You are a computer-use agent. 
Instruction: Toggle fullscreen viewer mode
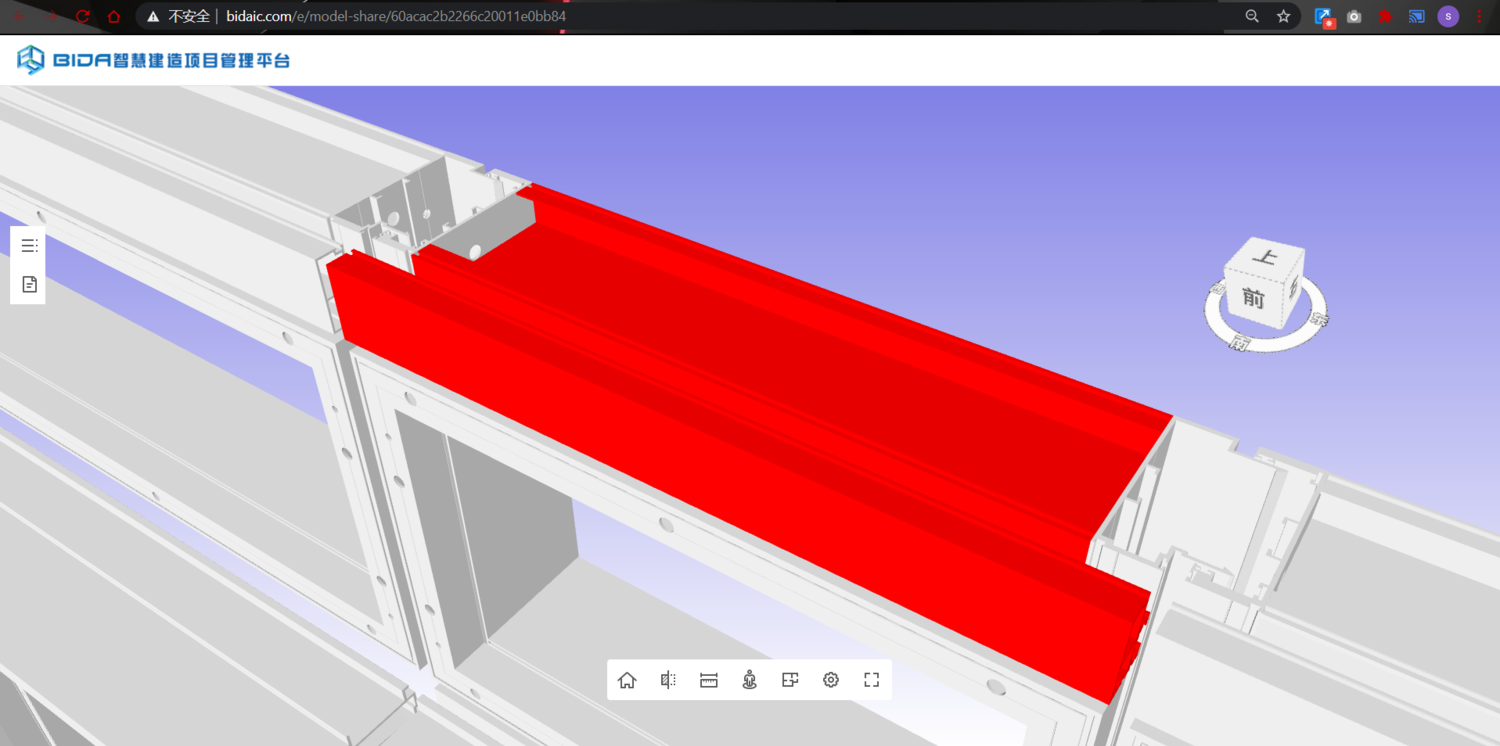point(871,680)
